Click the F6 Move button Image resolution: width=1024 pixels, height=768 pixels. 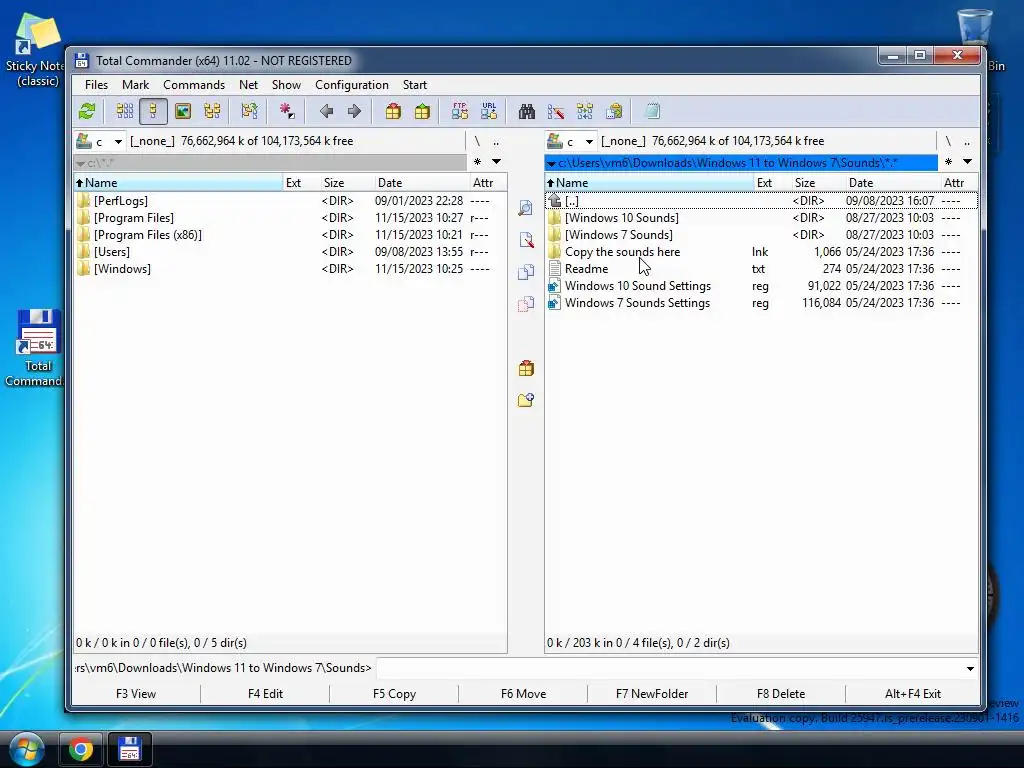pos(523,694)
